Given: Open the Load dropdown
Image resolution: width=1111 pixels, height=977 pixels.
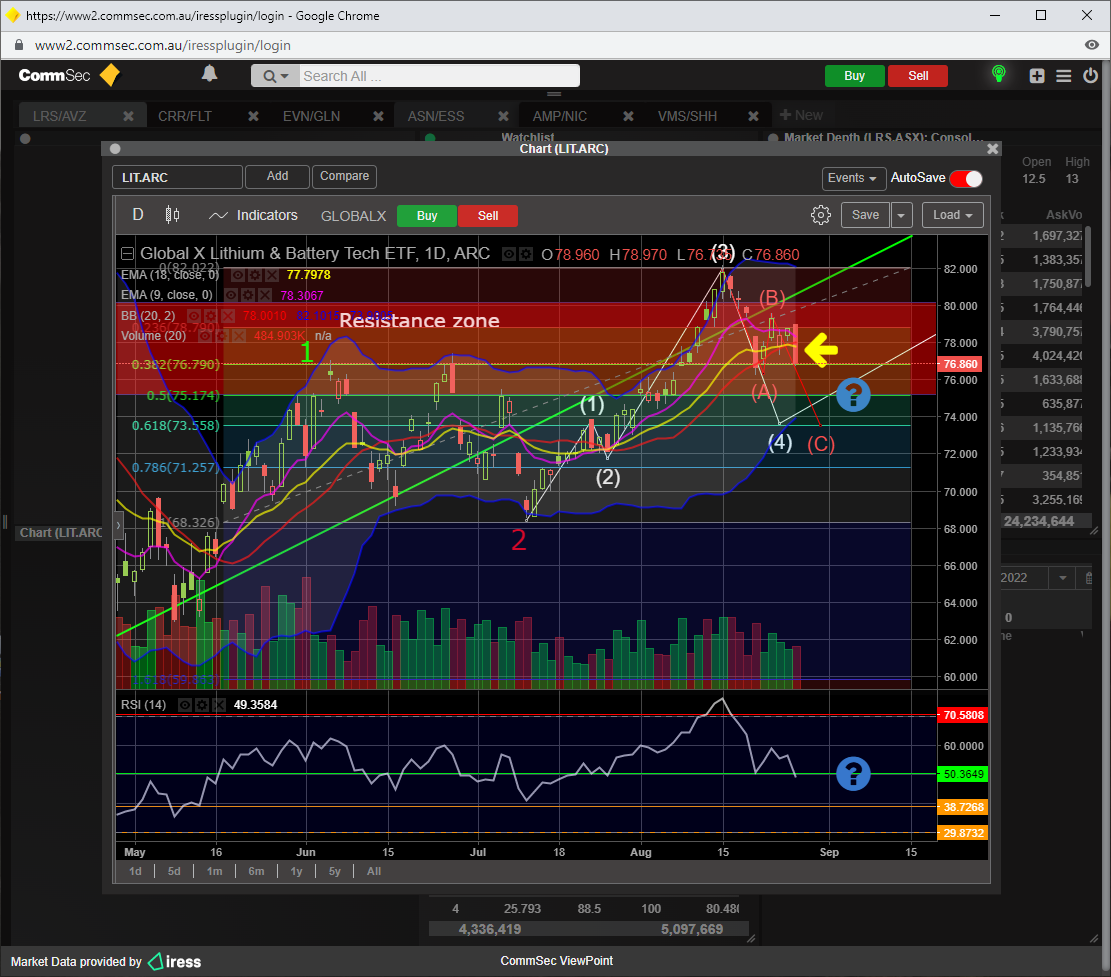Looking at the screenshot, I should tap(953, 215).
